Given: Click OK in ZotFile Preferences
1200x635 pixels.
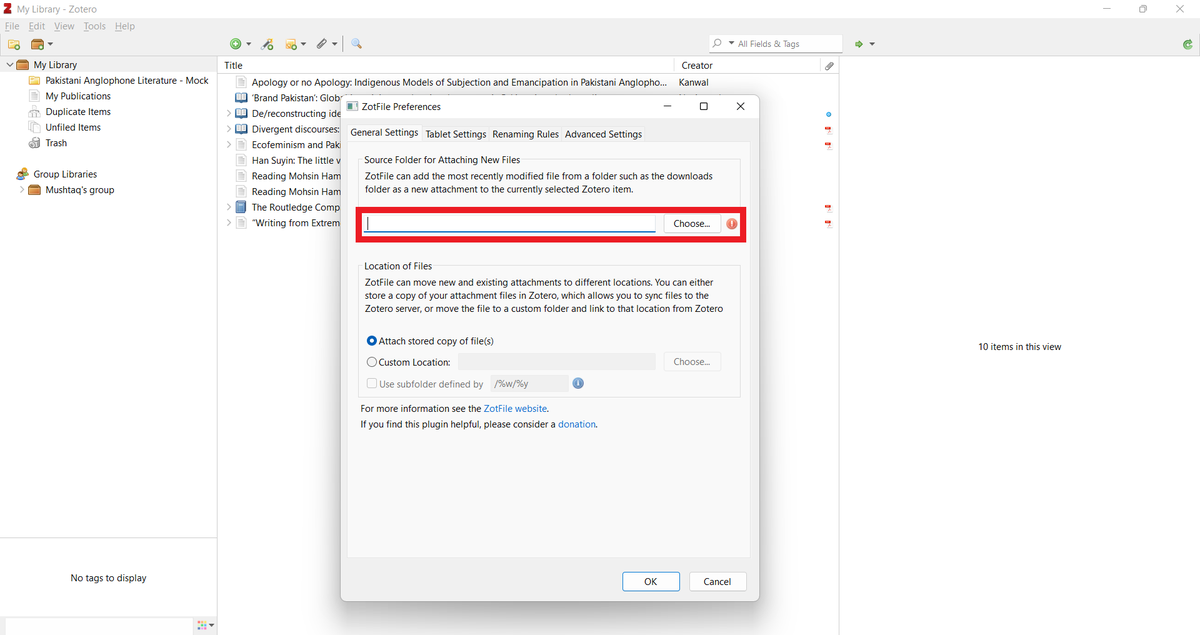Looking at the screenshot, I should pyautogui.click(x=651, y=581).
